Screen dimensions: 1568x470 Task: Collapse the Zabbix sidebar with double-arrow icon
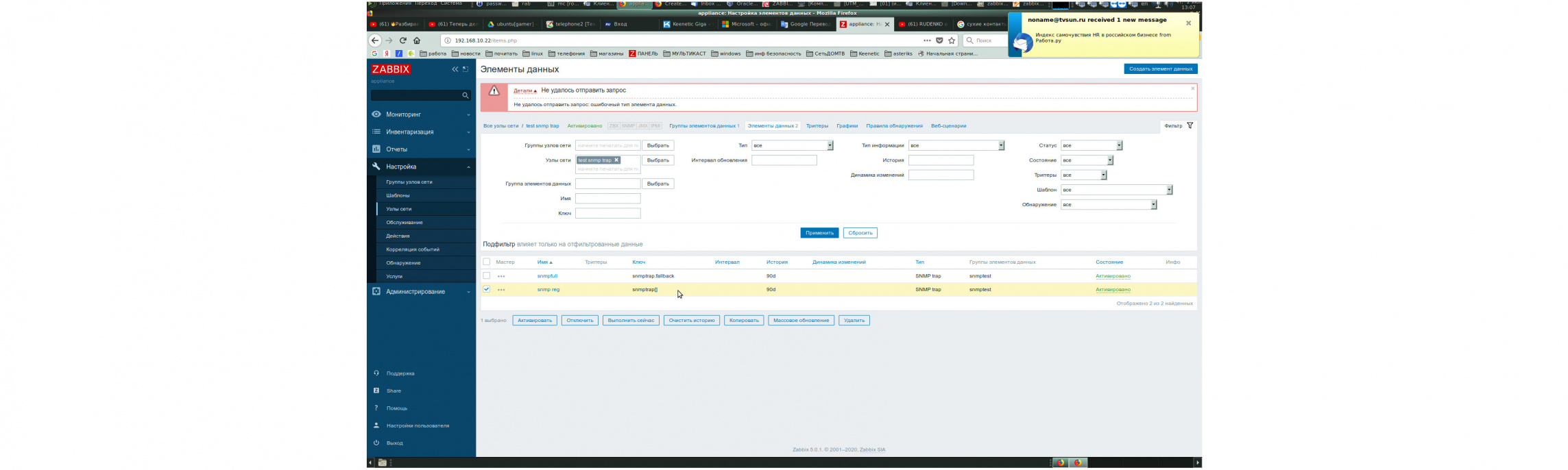click(455, 69)
